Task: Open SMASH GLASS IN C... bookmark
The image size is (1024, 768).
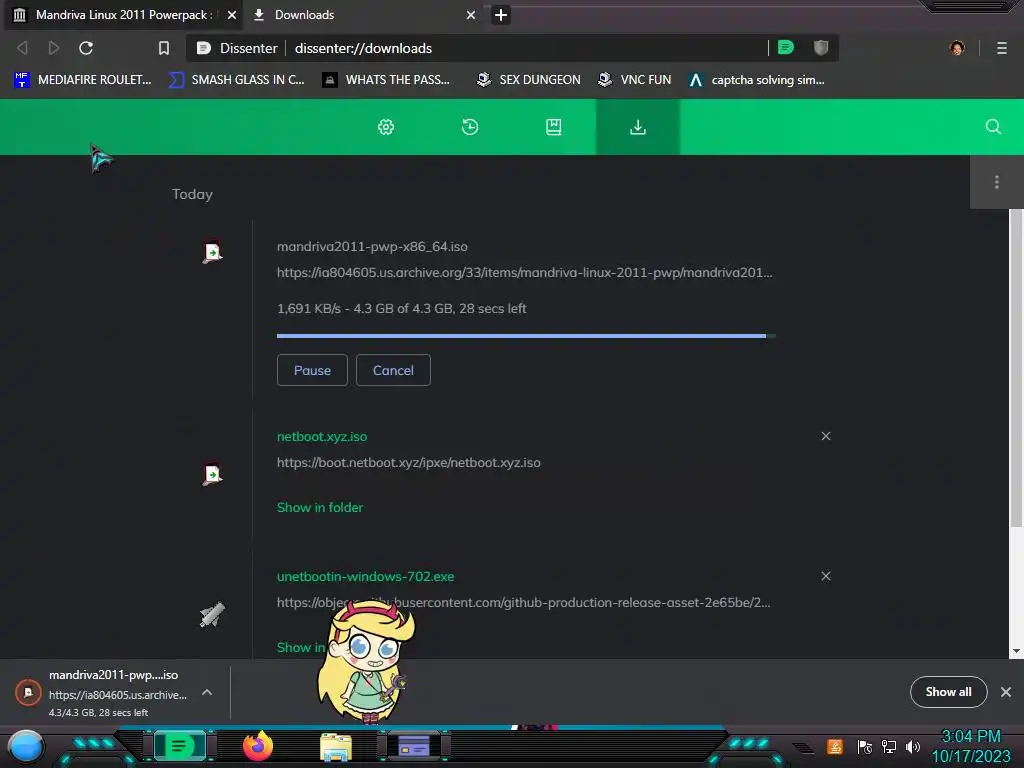Action: pos(236,80)
